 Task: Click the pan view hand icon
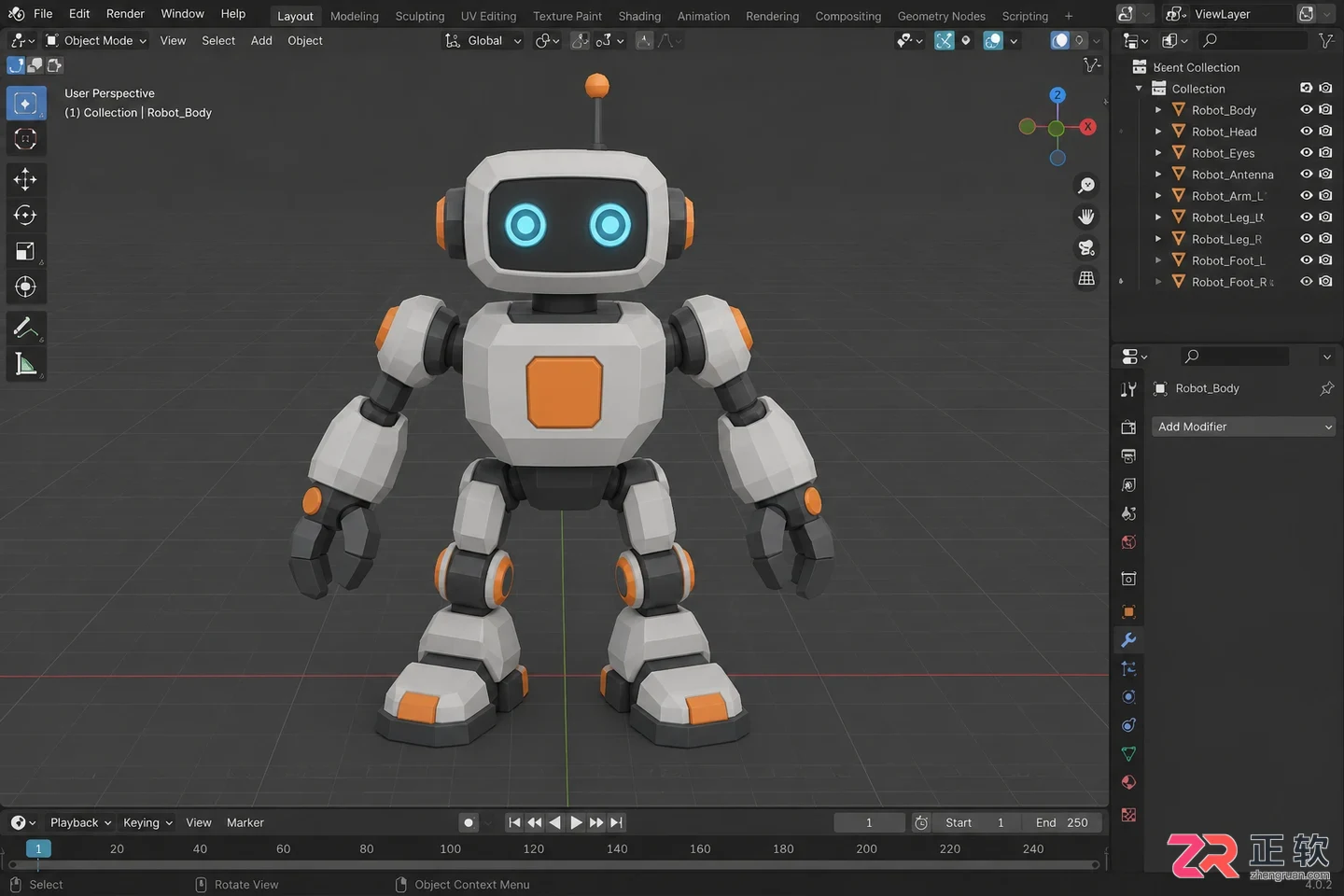pos(1086,217)
